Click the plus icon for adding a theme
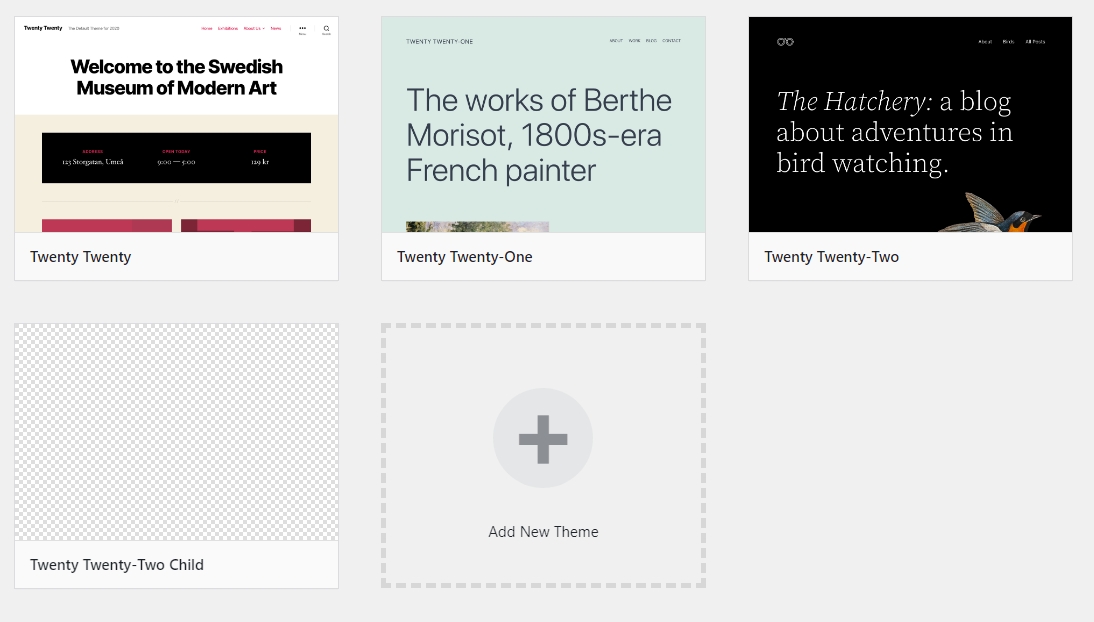Image resolution: width=1094 pixels, height=622 pixels. [543, 438]
